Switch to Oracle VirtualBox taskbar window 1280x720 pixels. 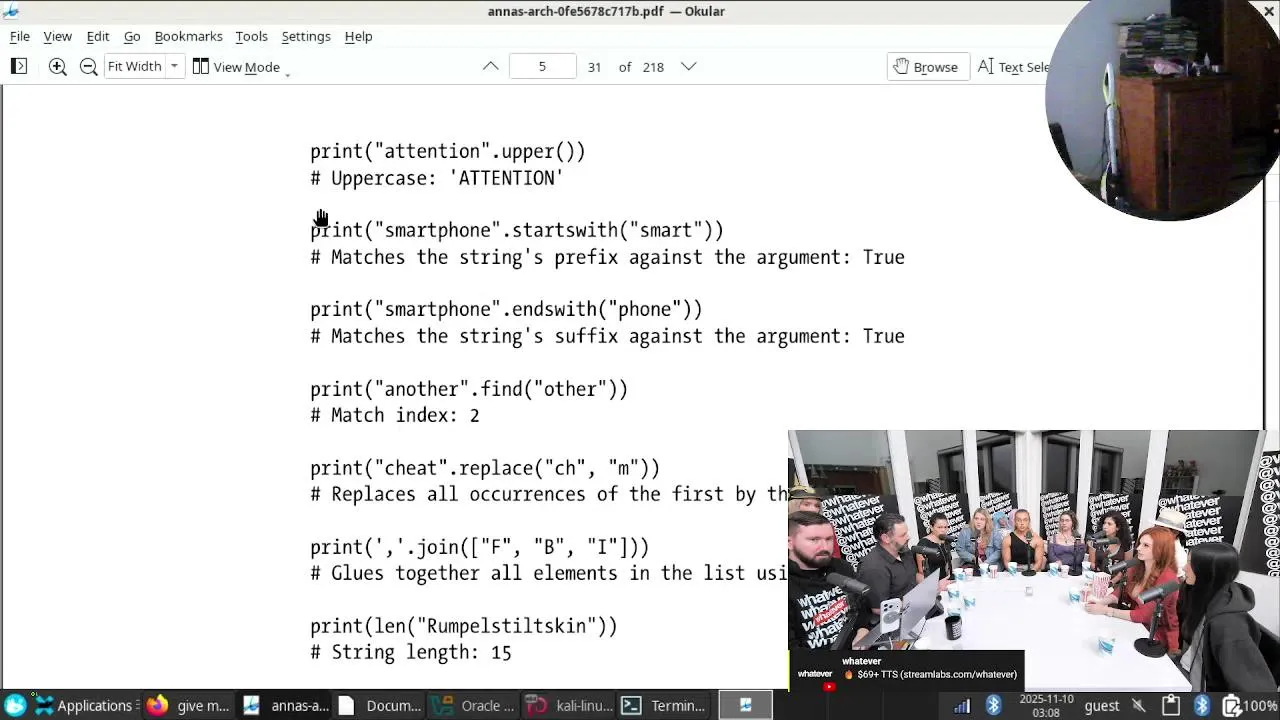(x=474, y=705)
